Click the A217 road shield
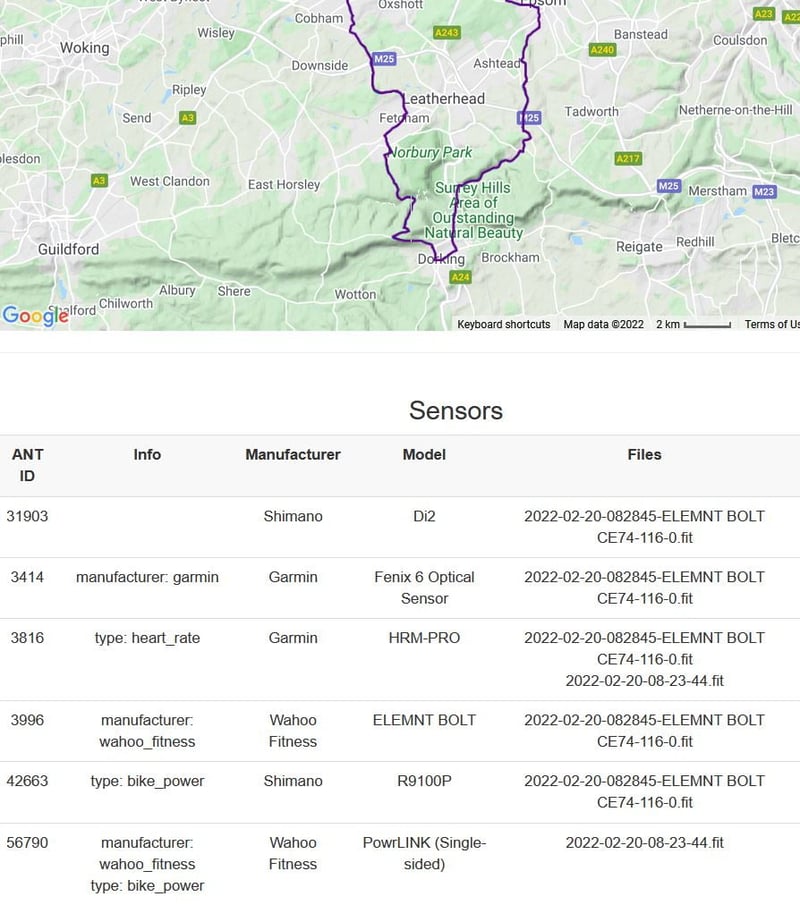 tap(628, 159)
